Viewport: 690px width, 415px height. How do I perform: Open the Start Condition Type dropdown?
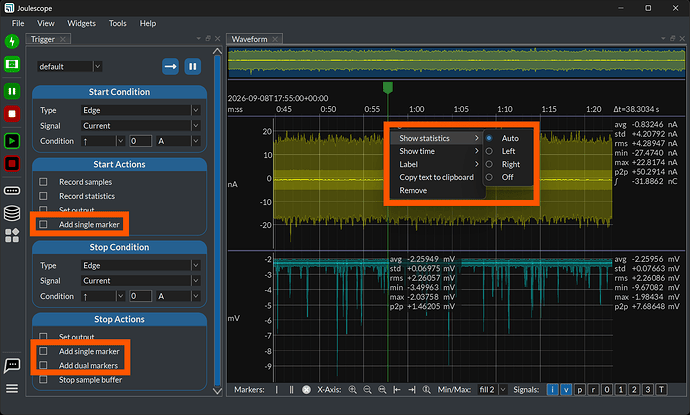140,110
